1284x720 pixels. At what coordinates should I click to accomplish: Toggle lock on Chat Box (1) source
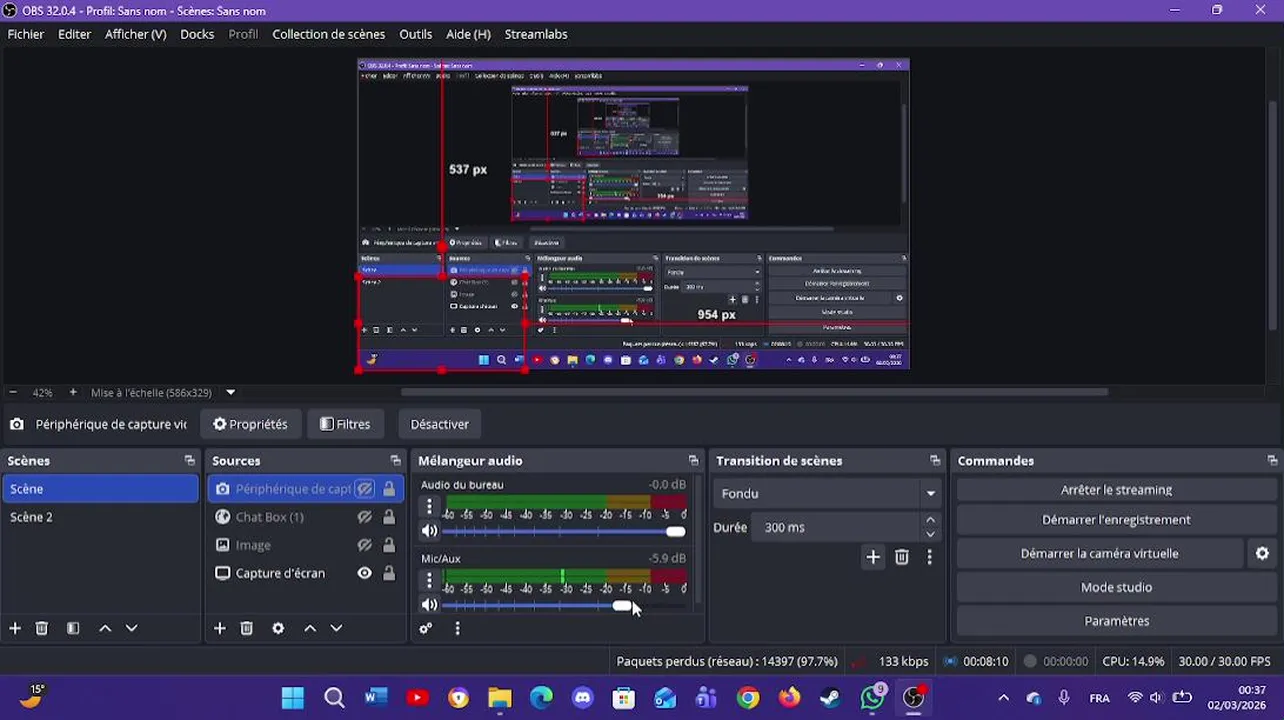[x=389, y=517]
